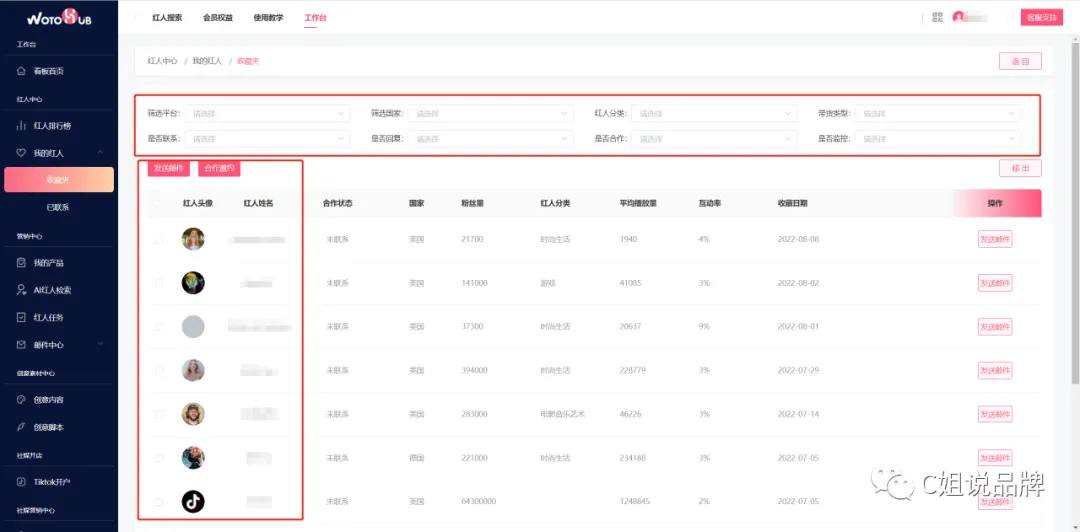
Task: Click the pink 合作邀约 button
Action: click(219, 168)
